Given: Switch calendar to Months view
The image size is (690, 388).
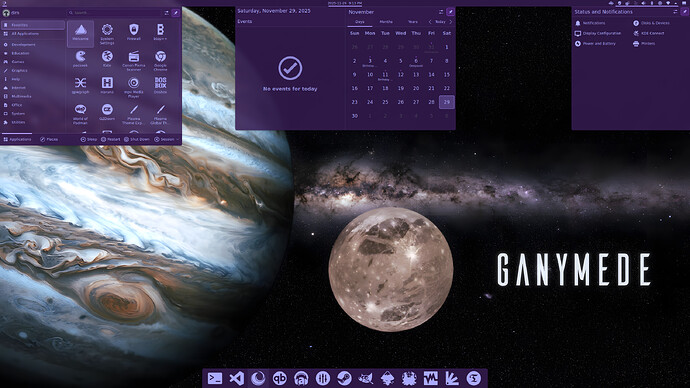Looking at the screenshot, I should click(x=386, y=22).
